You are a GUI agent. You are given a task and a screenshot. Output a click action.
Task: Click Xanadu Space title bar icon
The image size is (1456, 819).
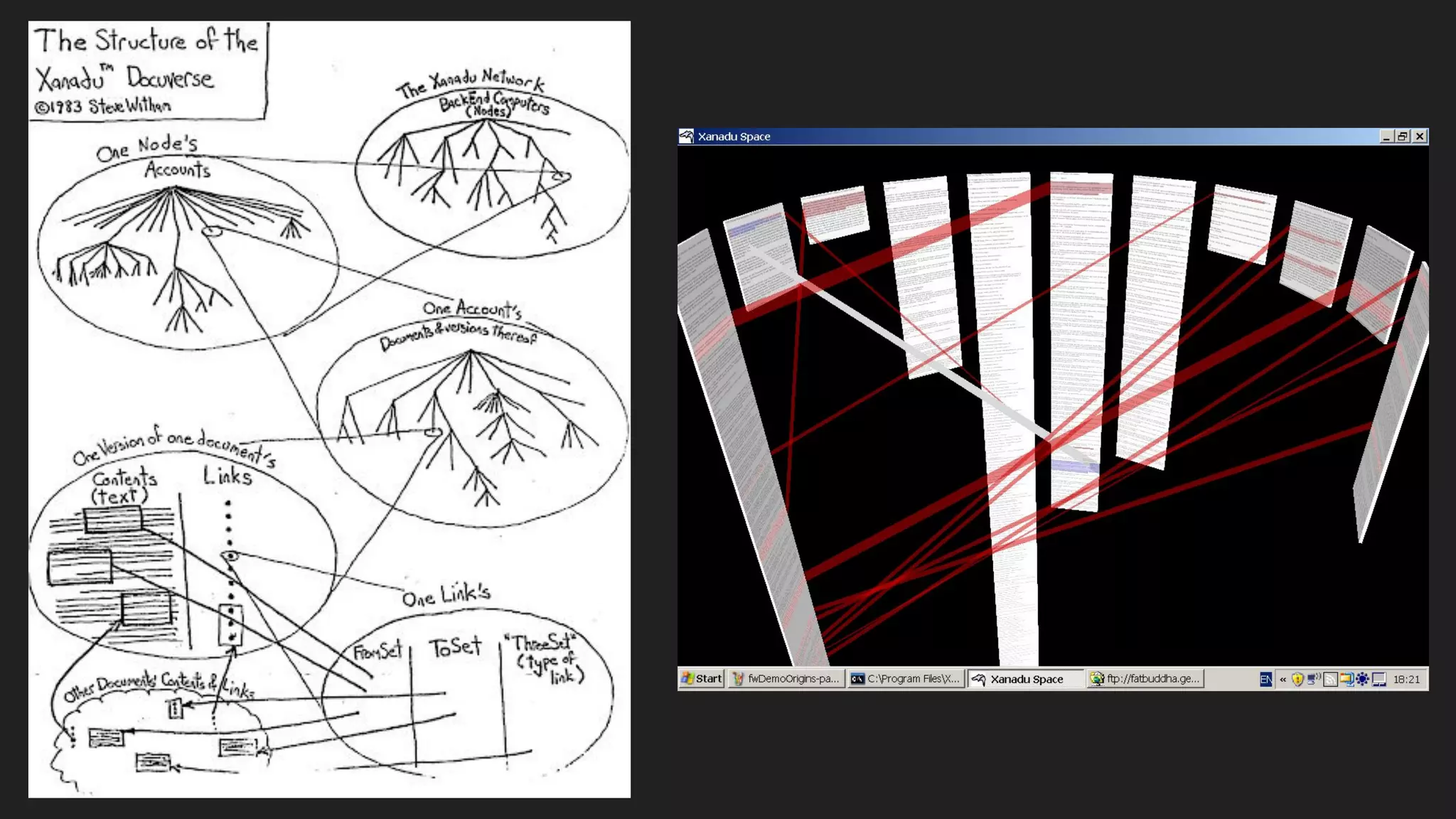point(686,136)
